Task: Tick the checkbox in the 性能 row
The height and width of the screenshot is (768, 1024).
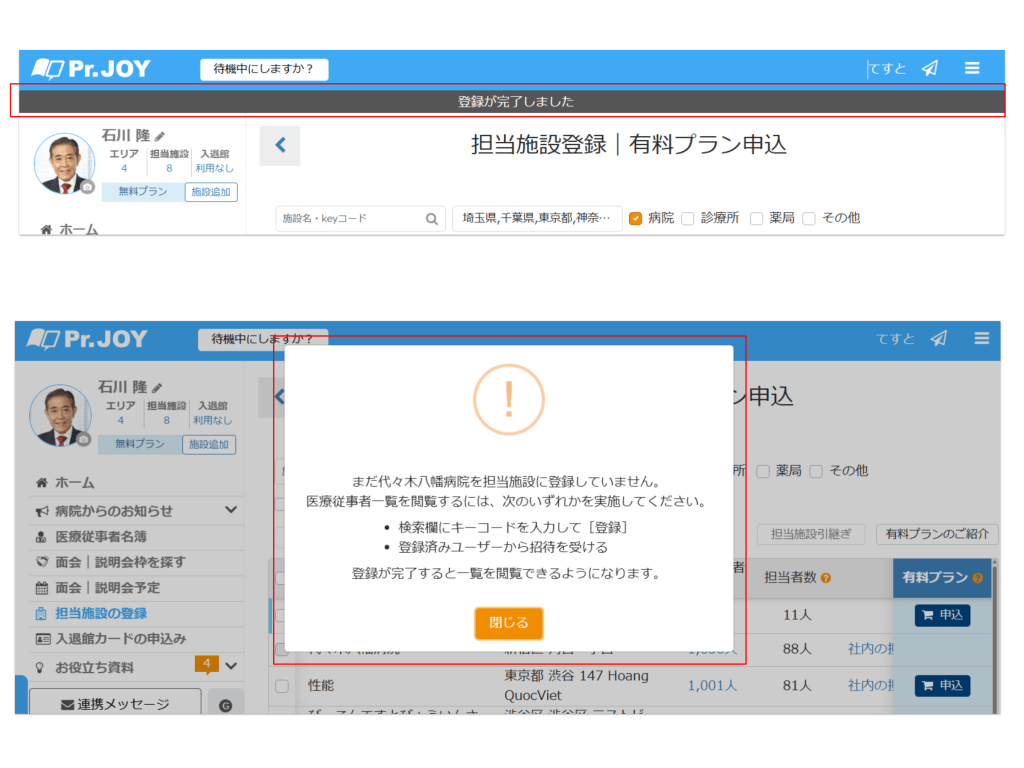Action: click(x=282, y=686)
